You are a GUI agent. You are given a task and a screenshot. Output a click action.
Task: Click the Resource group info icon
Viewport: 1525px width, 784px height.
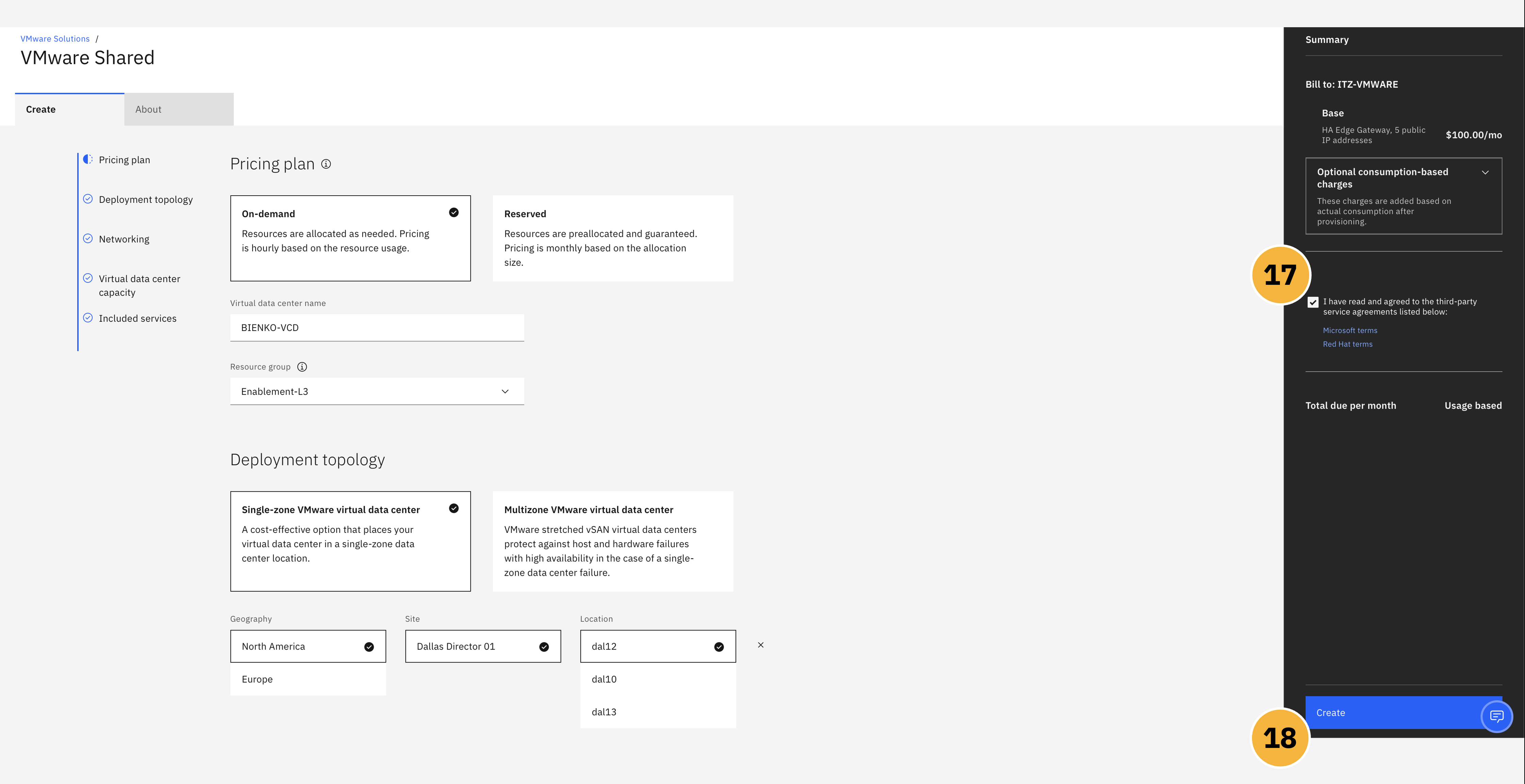(x=302, y=366)
